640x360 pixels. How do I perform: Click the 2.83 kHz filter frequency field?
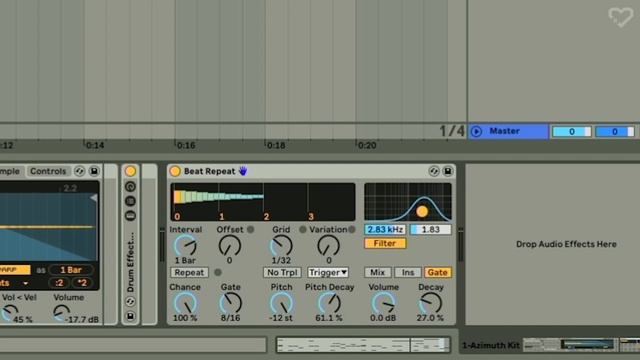pyautogui.click(x=385, y=229)
